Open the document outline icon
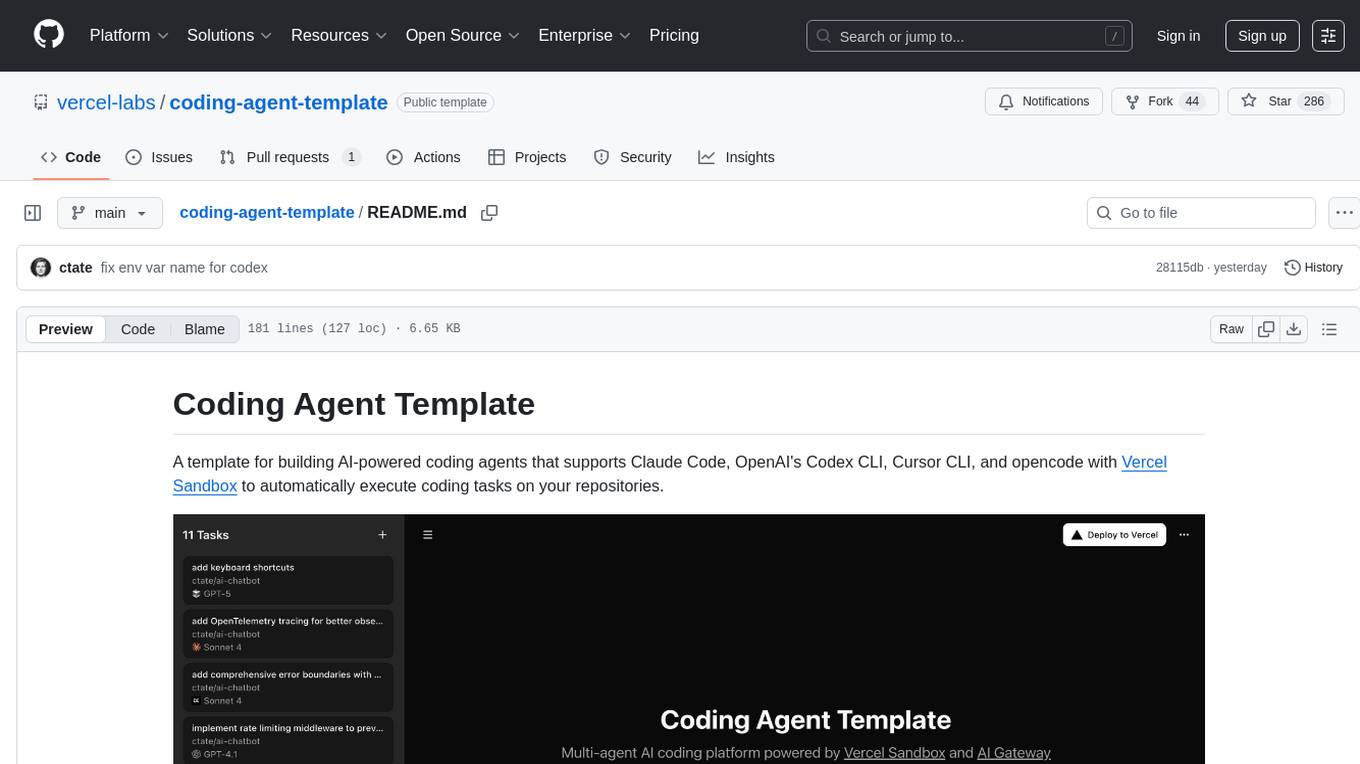The image size is (1360, 764). pos(1329,329)
